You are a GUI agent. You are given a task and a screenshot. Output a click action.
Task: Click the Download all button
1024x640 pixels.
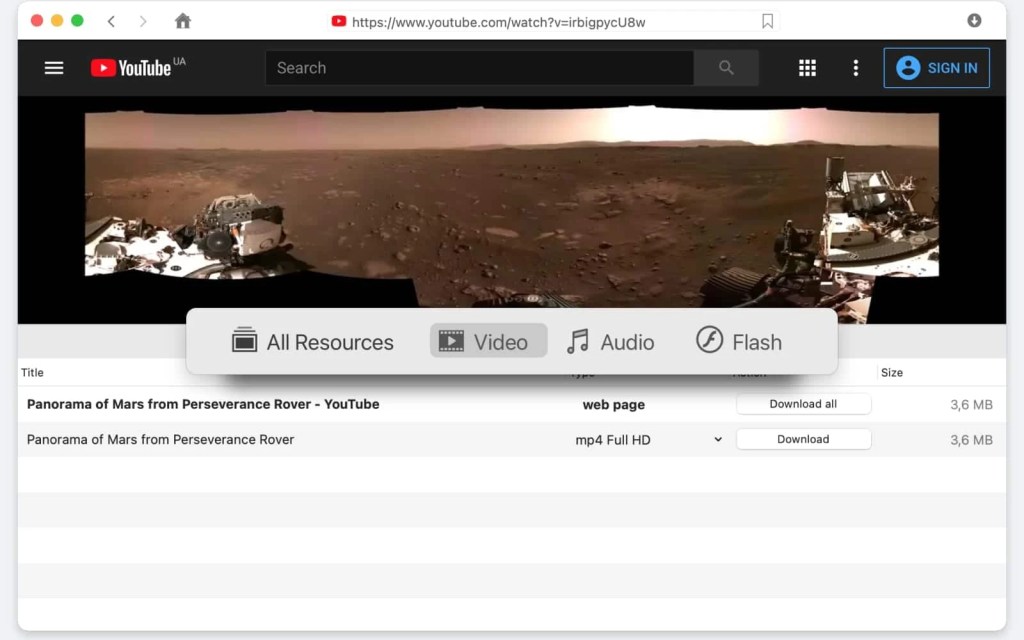pyautogui.click(x=803, y=404)
